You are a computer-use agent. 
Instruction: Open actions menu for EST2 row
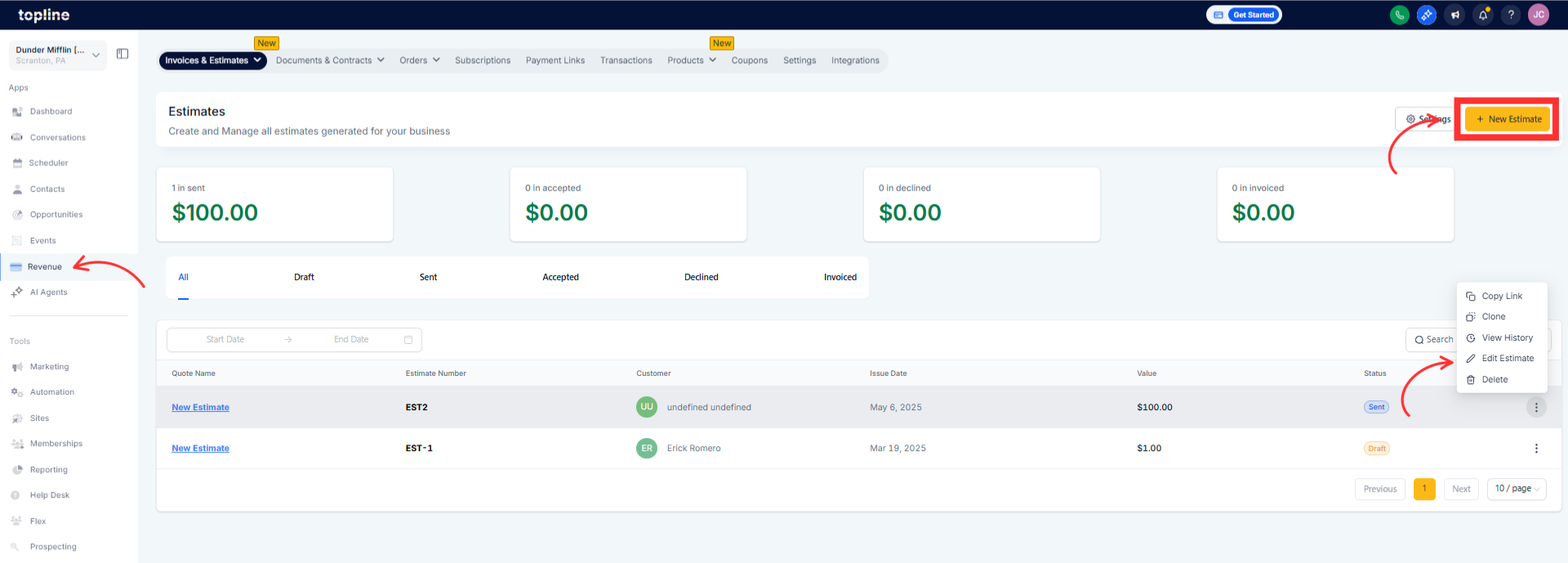[1536, 407]
